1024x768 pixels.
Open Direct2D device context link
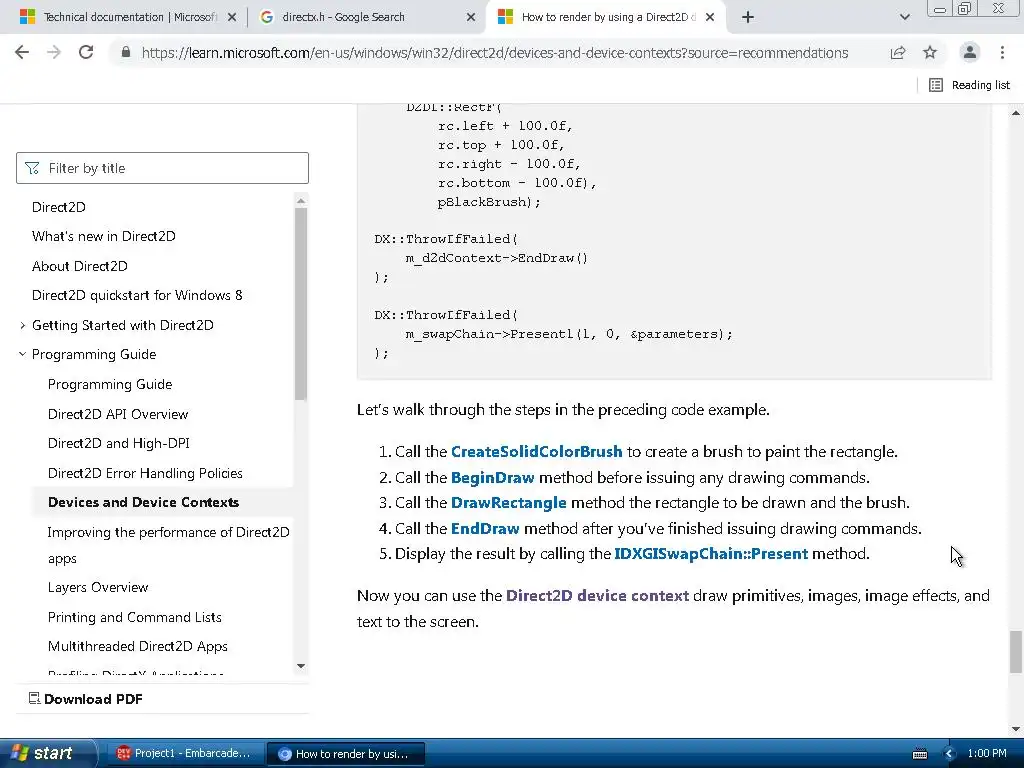(x=598, y=596)
